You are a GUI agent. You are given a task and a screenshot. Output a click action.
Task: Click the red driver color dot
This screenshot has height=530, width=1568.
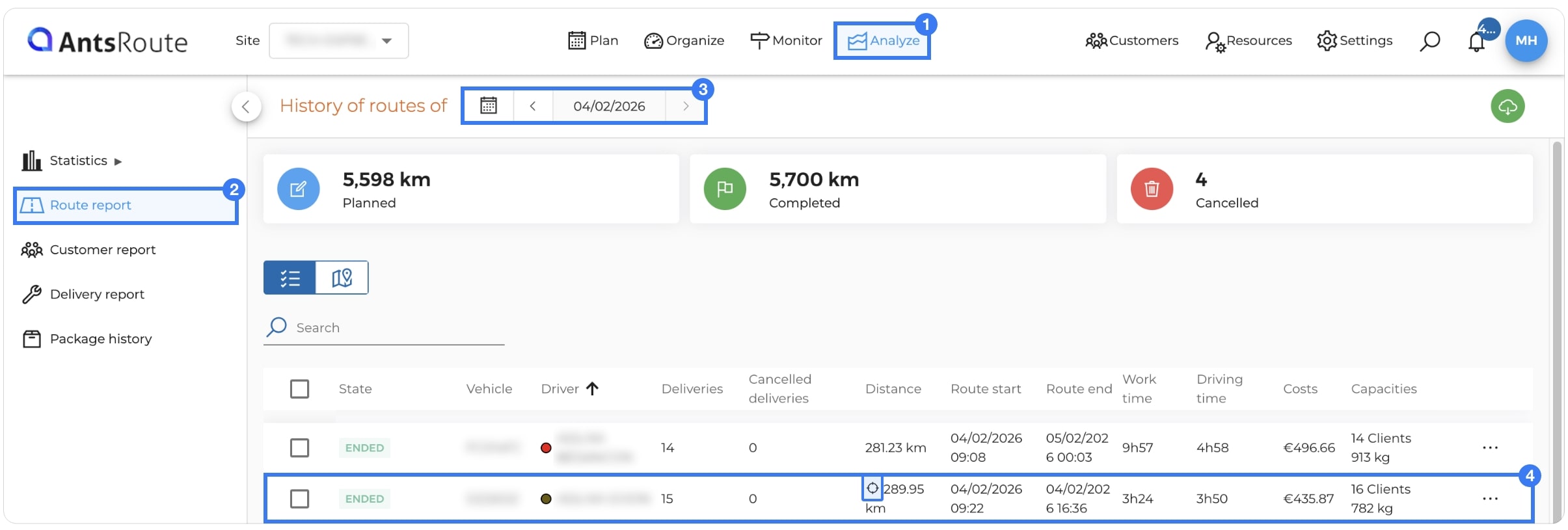[x=547, y=448]
